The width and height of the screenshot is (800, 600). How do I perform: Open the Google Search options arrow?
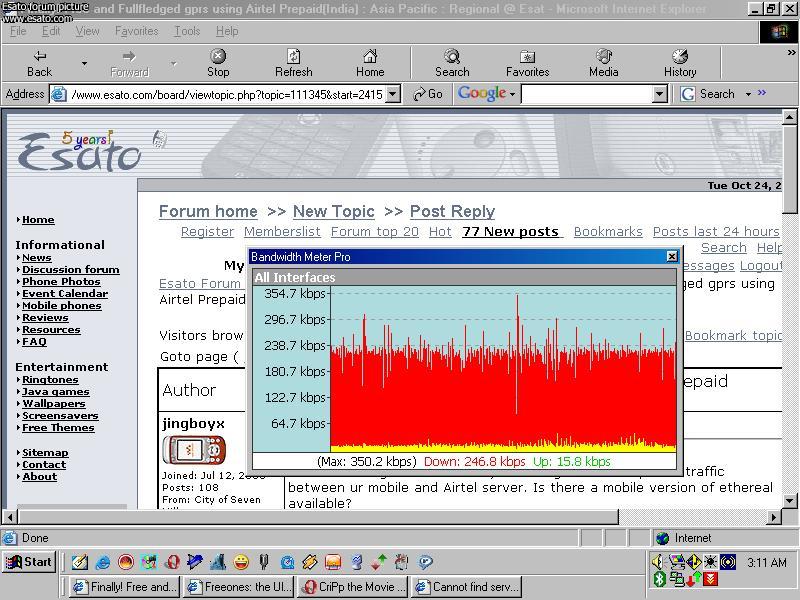point(748,94)
